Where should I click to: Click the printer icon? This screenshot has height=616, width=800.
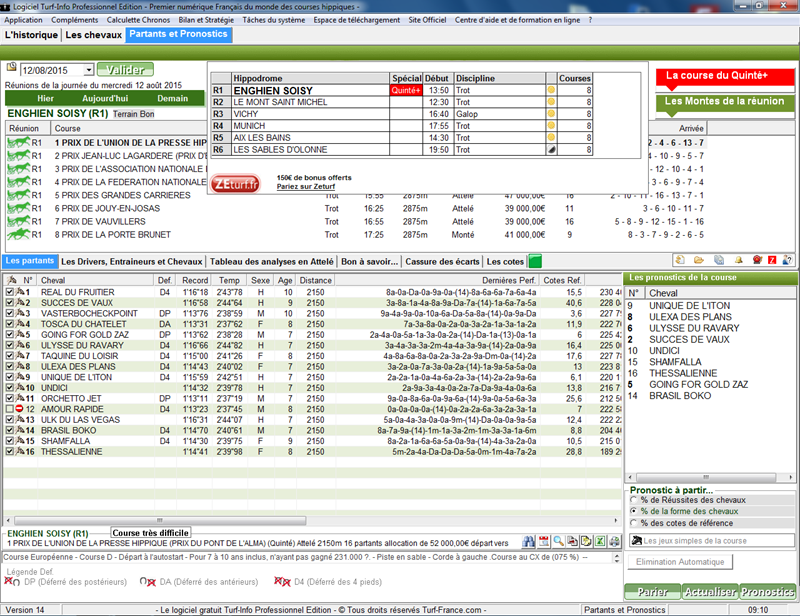pyautogui.click(x=615, y=541)
